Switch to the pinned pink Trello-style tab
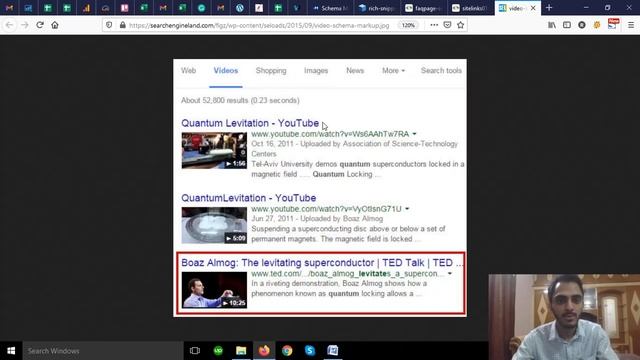 [124, 8]
